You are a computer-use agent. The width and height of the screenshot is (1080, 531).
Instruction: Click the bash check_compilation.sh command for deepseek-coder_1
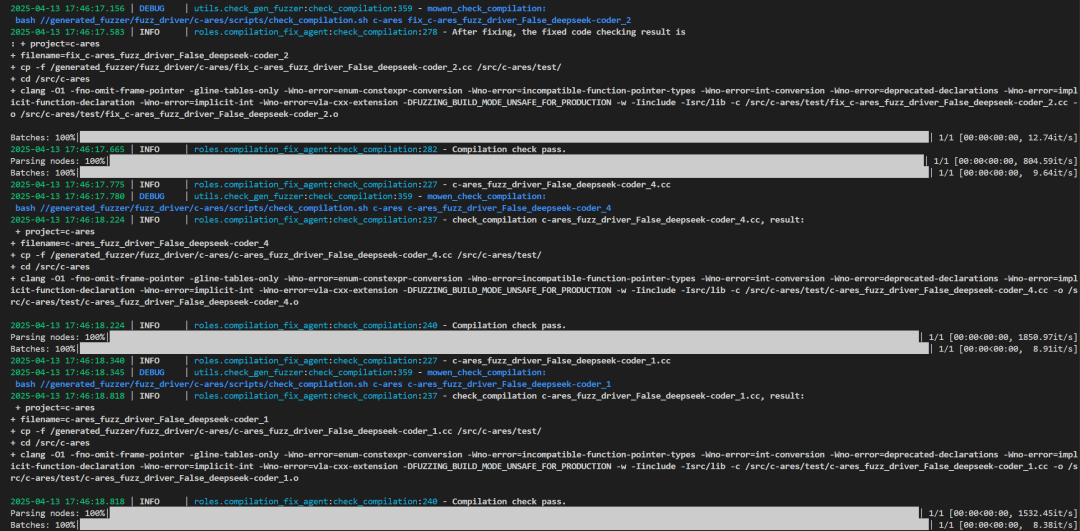pyautogui.click(x=313, y=384)
